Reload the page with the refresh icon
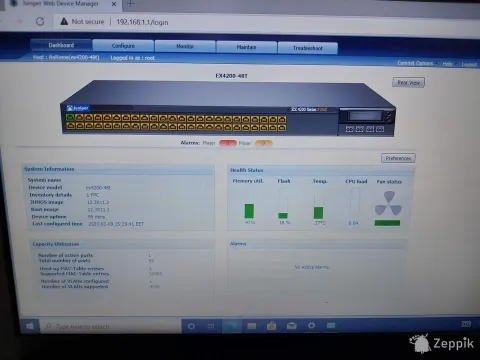 click(x=40, y=22)
